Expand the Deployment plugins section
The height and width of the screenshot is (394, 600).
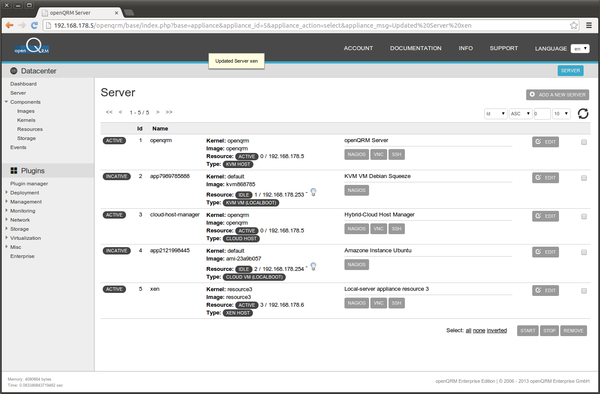[7, 192]
